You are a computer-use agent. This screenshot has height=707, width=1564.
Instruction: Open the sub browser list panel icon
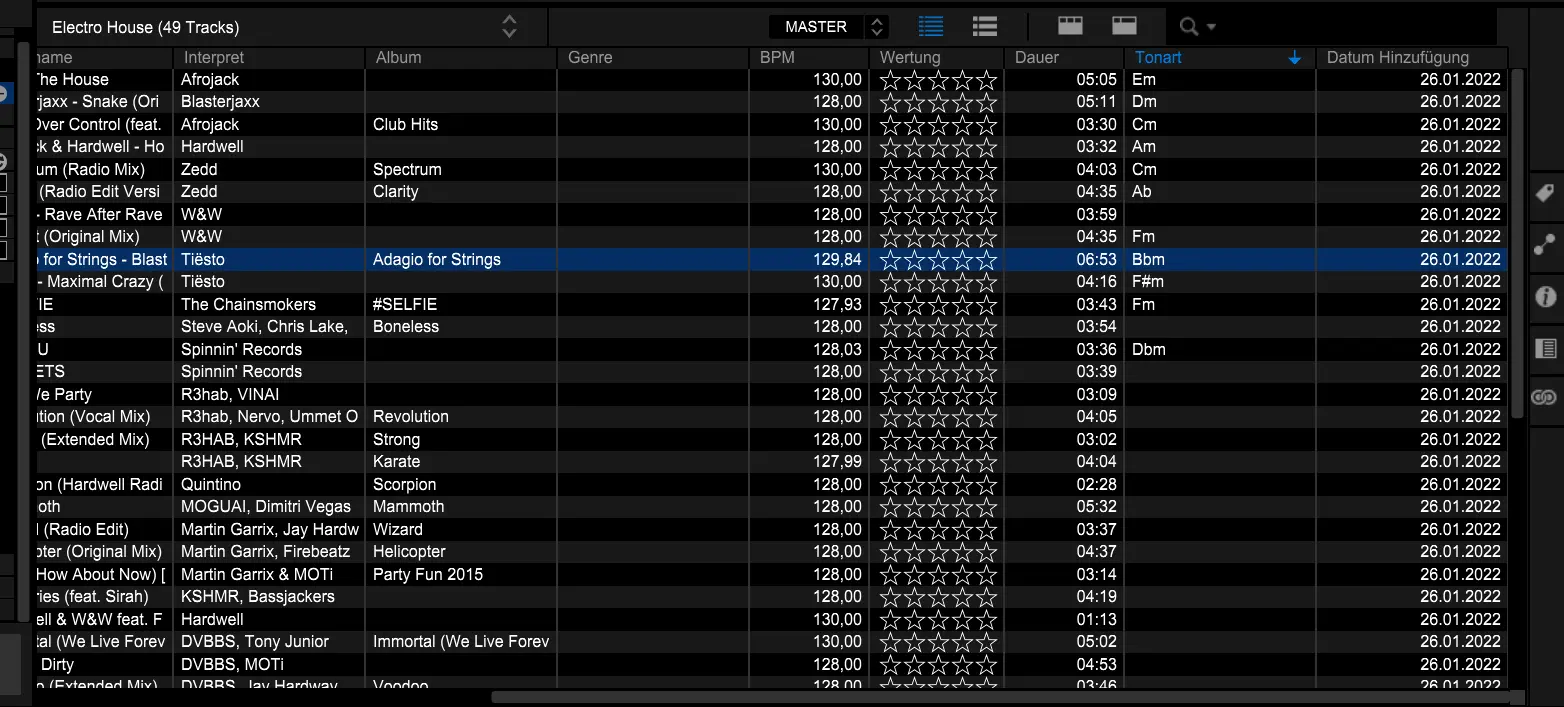1544,348
